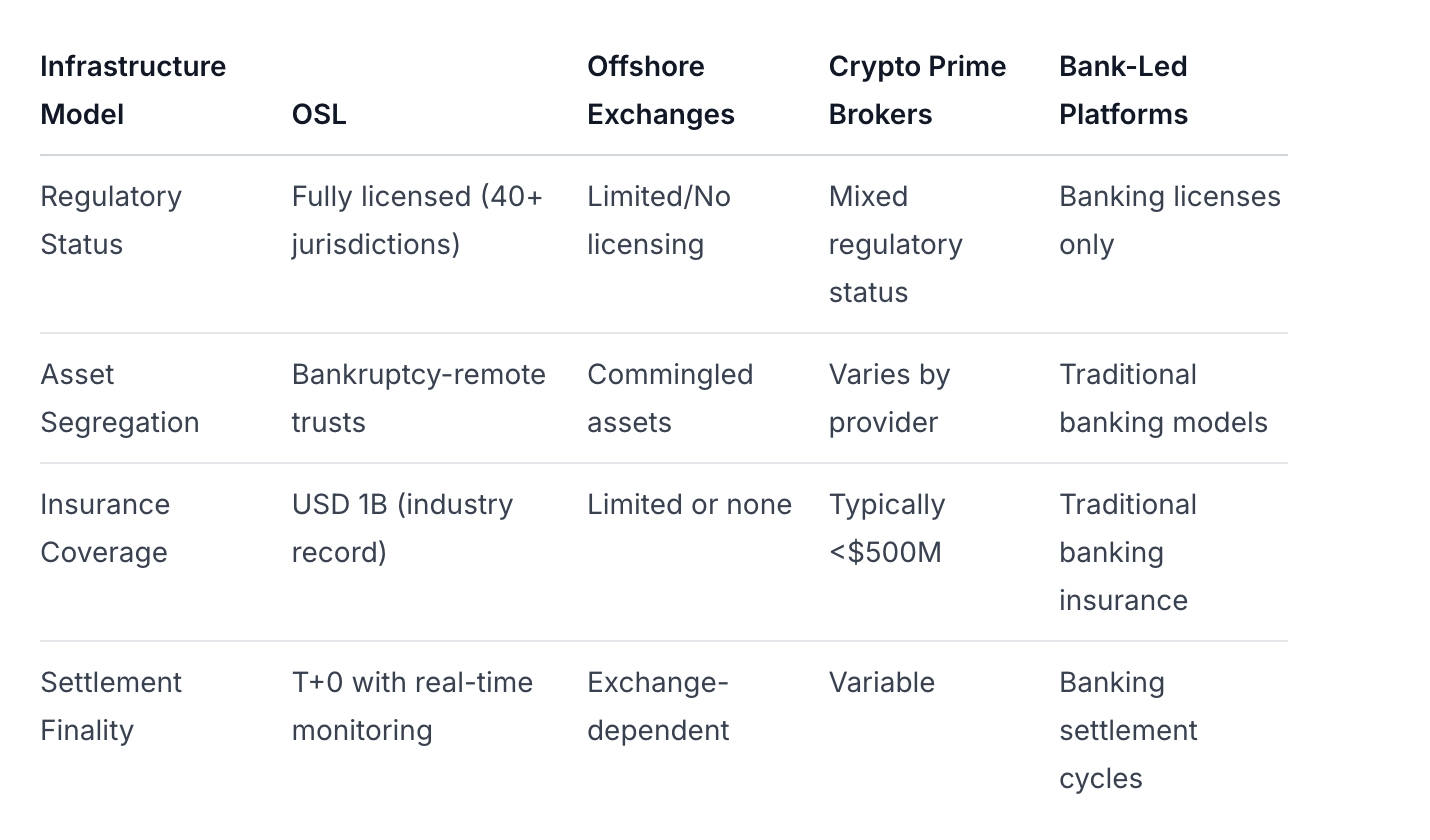Select the "Banking licenses only" cell

1169,220
